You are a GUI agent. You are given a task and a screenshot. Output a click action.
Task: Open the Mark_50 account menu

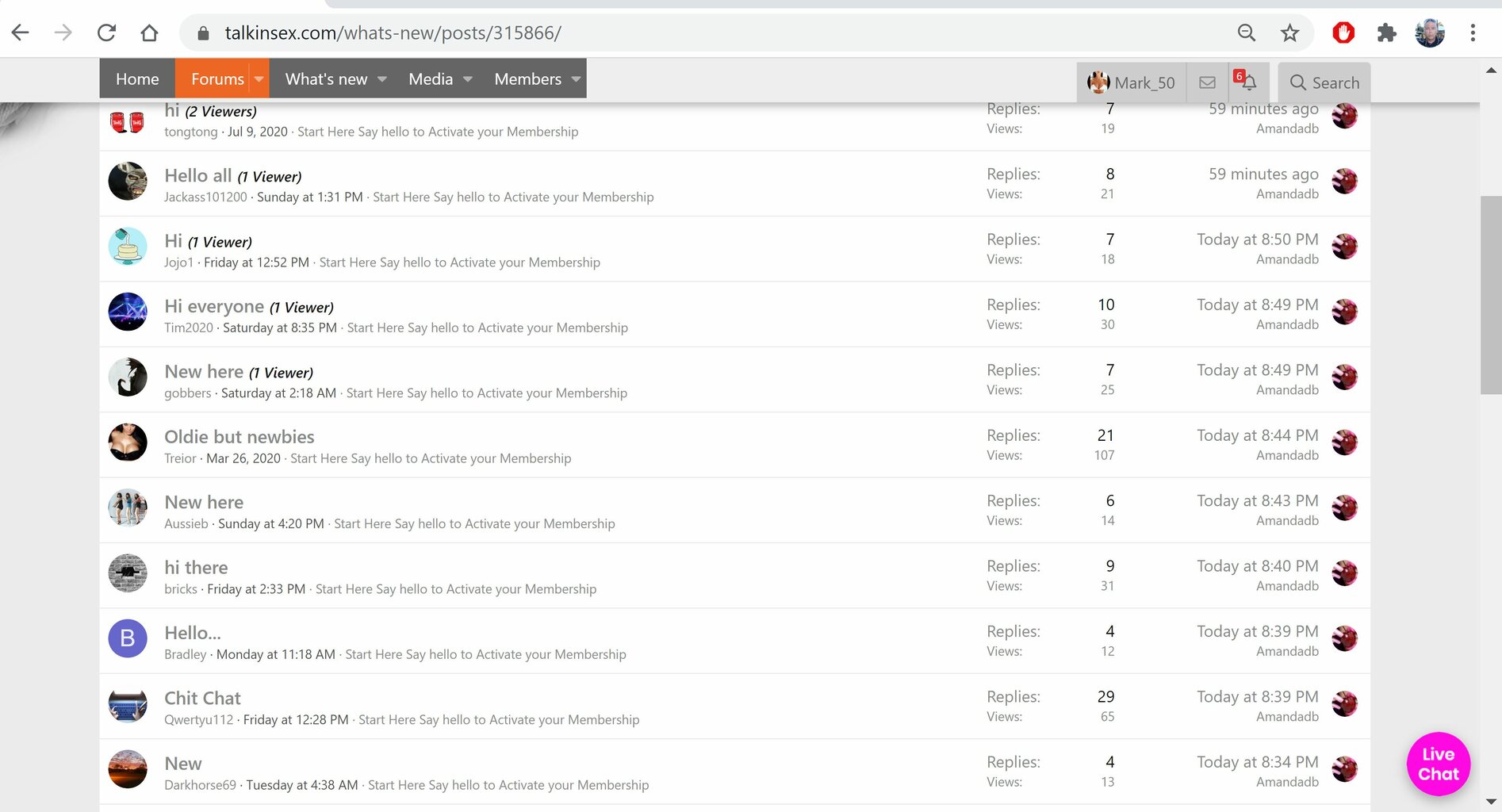click(x=1132, y=82)
